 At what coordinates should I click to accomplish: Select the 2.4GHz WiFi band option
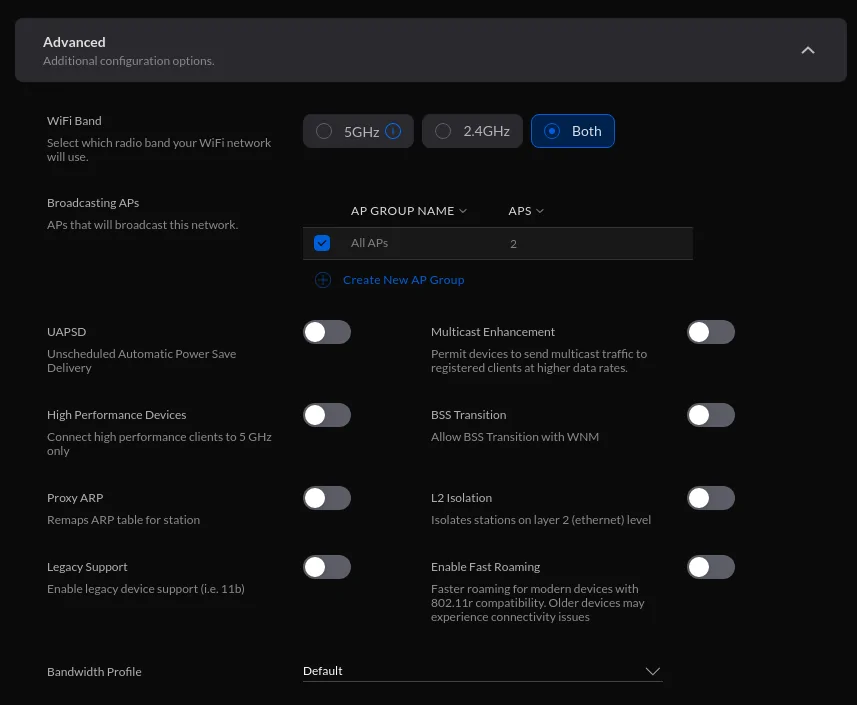coord(472,131)
